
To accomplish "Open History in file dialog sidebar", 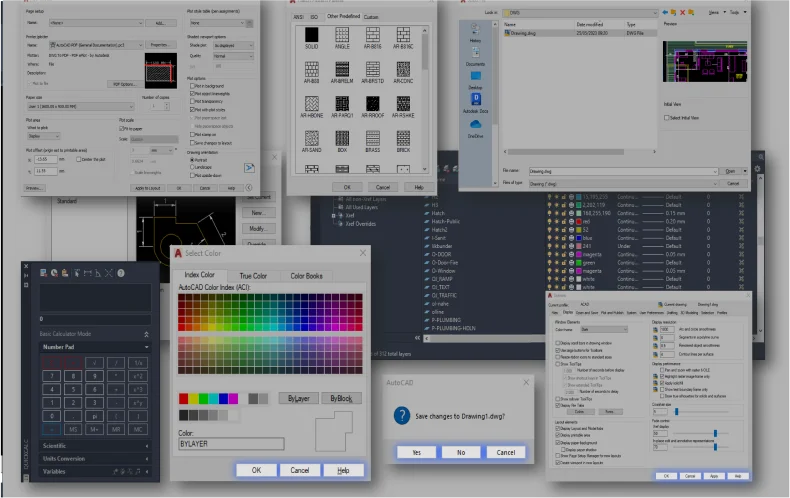I will (475, 33).
